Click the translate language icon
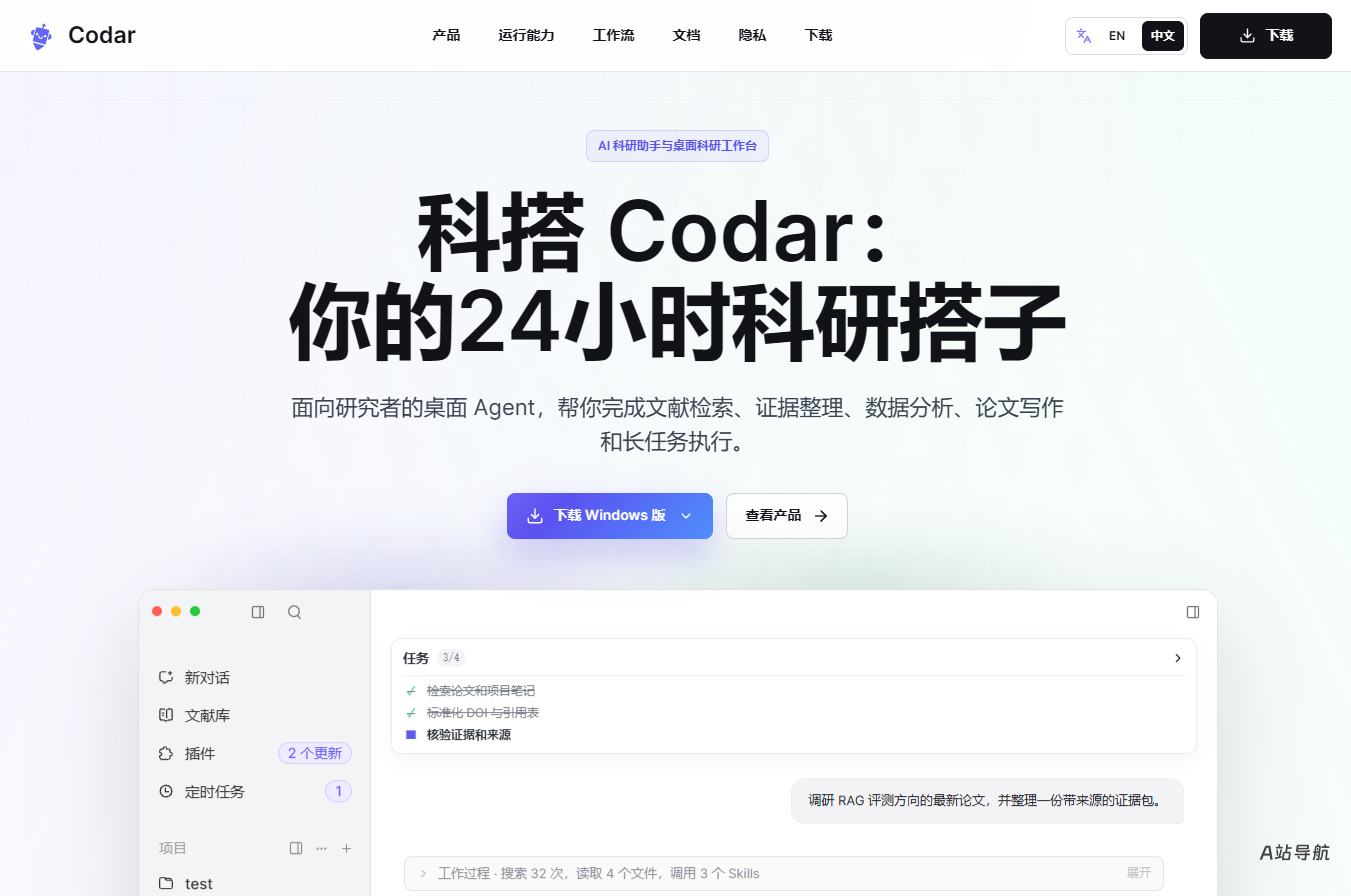The image size is (1351, 896). [1084, 36]
